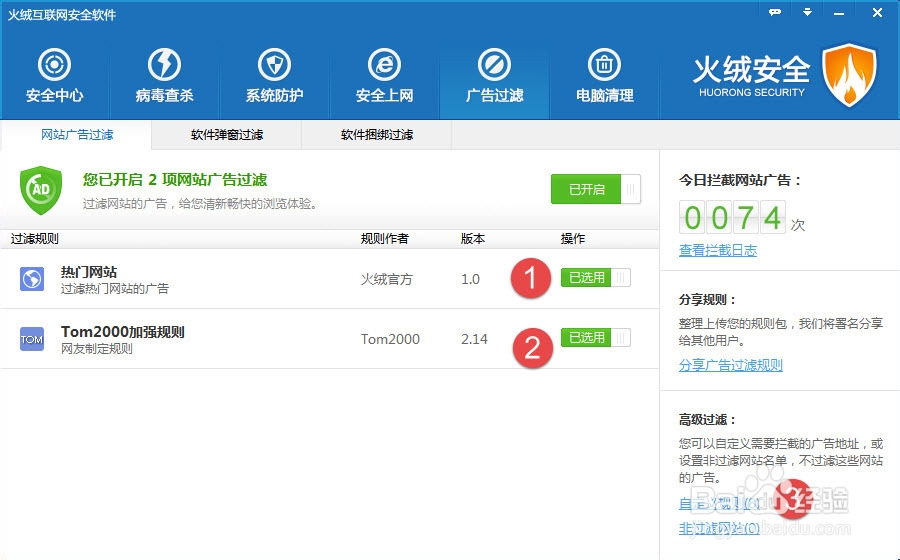900x560 pixels.
Task: Click the 您已开启 2 项网站广告过滤 heading
Action: (x=175, y=180)
